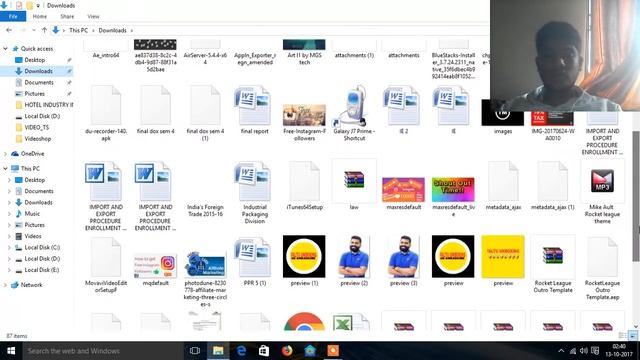
Task: Launch Microsoft Edge from the taskbar
Action: point(241,351)
